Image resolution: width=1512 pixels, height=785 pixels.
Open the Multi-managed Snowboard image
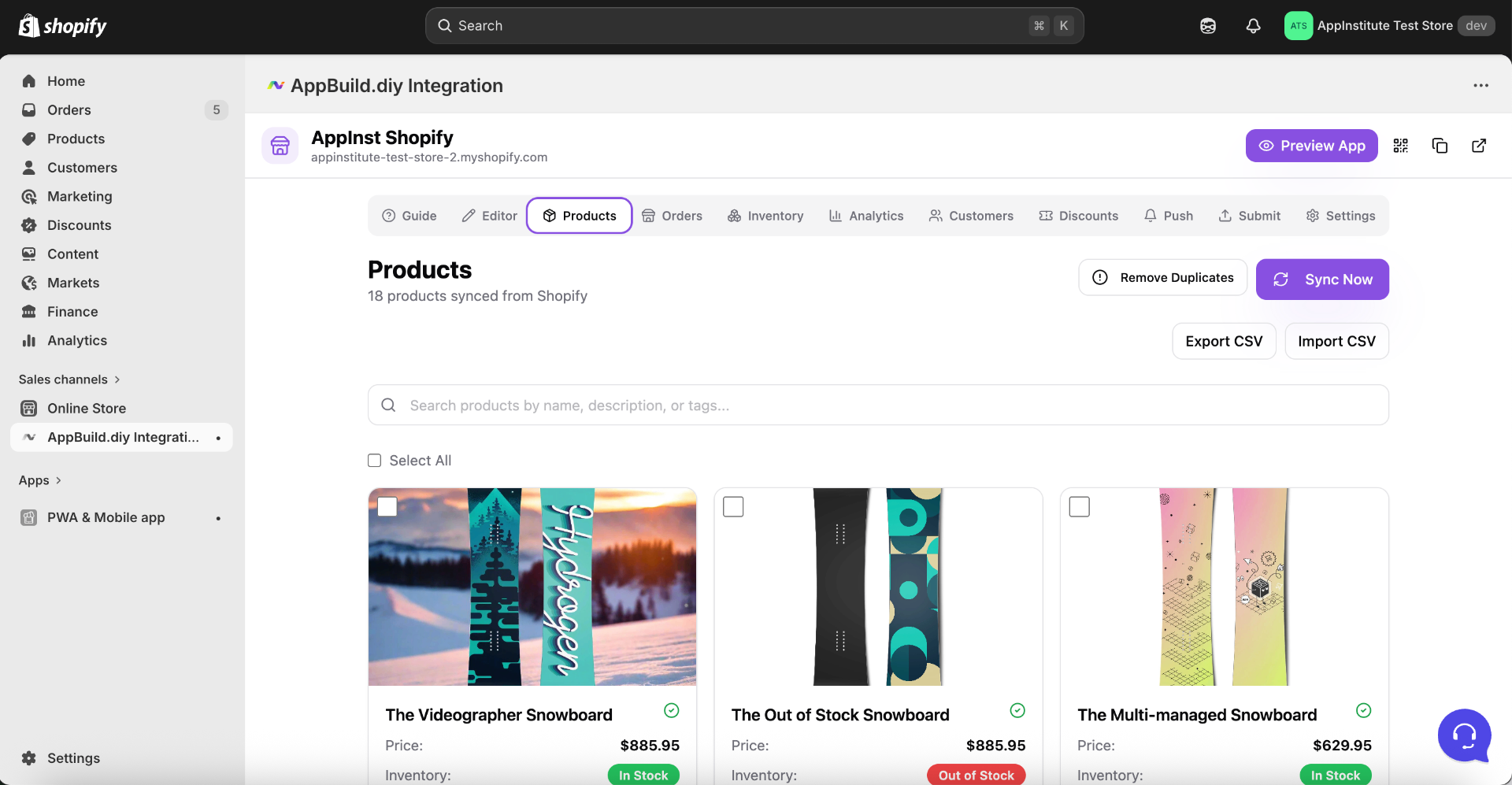pyautogui.click(x=1225, y=587)
